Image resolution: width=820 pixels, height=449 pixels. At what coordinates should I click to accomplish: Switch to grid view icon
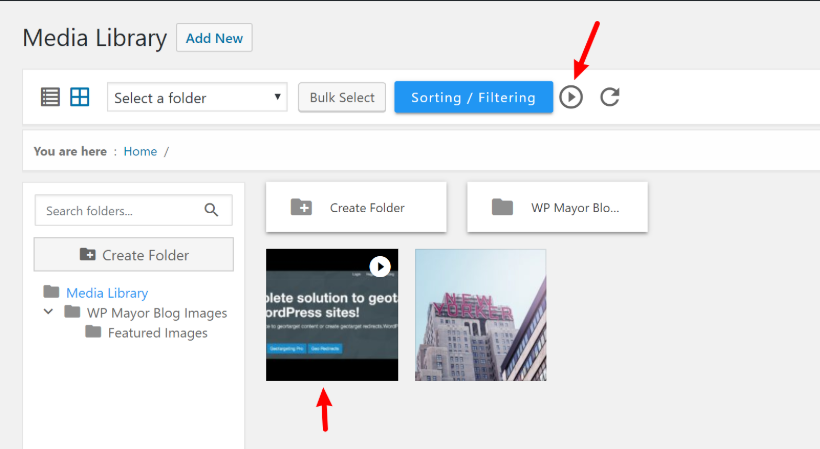(x=79, y=97)
